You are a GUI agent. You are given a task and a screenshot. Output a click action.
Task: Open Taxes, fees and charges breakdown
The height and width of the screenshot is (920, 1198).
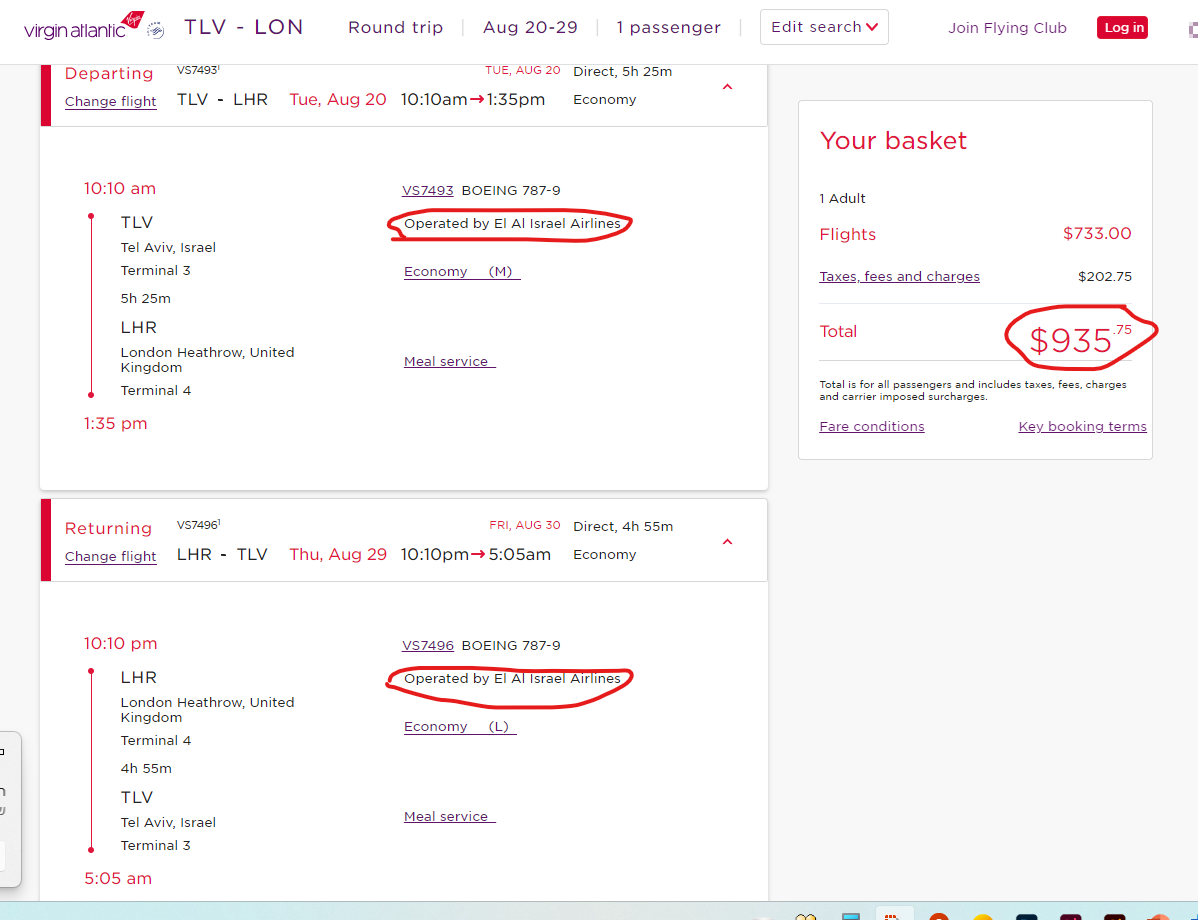coord(899,277)
